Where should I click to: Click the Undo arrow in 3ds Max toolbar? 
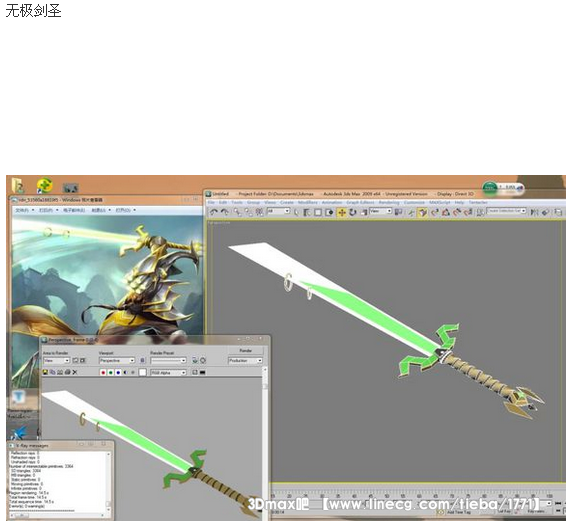pyautogui.click(x=214, y=212)
